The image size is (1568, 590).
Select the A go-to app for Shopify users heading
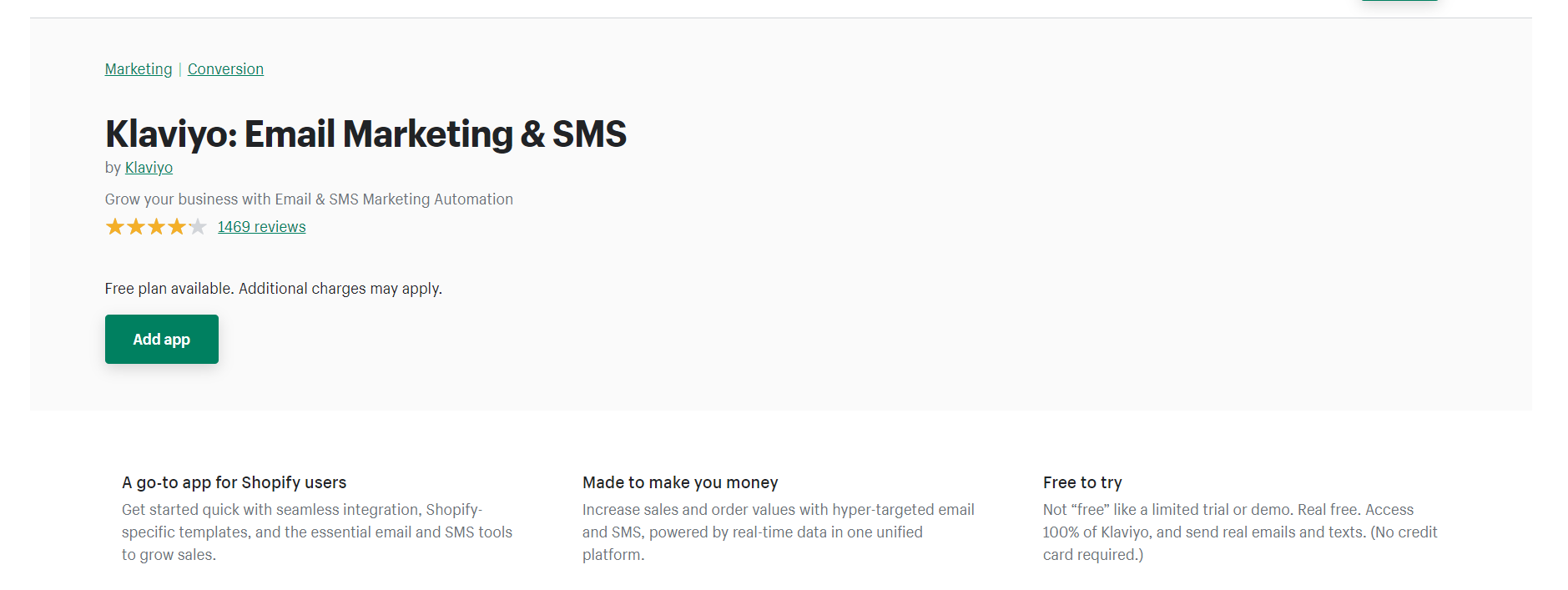[x=234, y=482]
